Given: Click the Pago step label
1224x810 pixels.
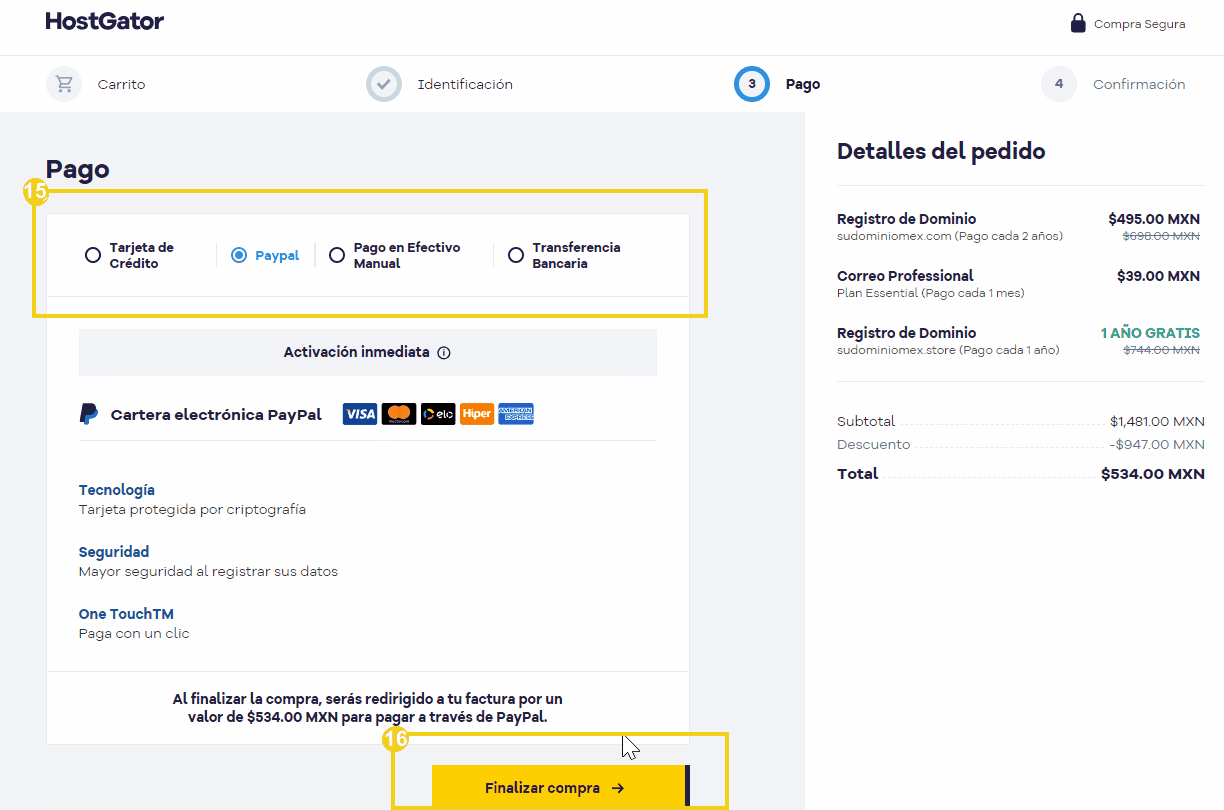Looking at the screenshot, I should [803, 85].
